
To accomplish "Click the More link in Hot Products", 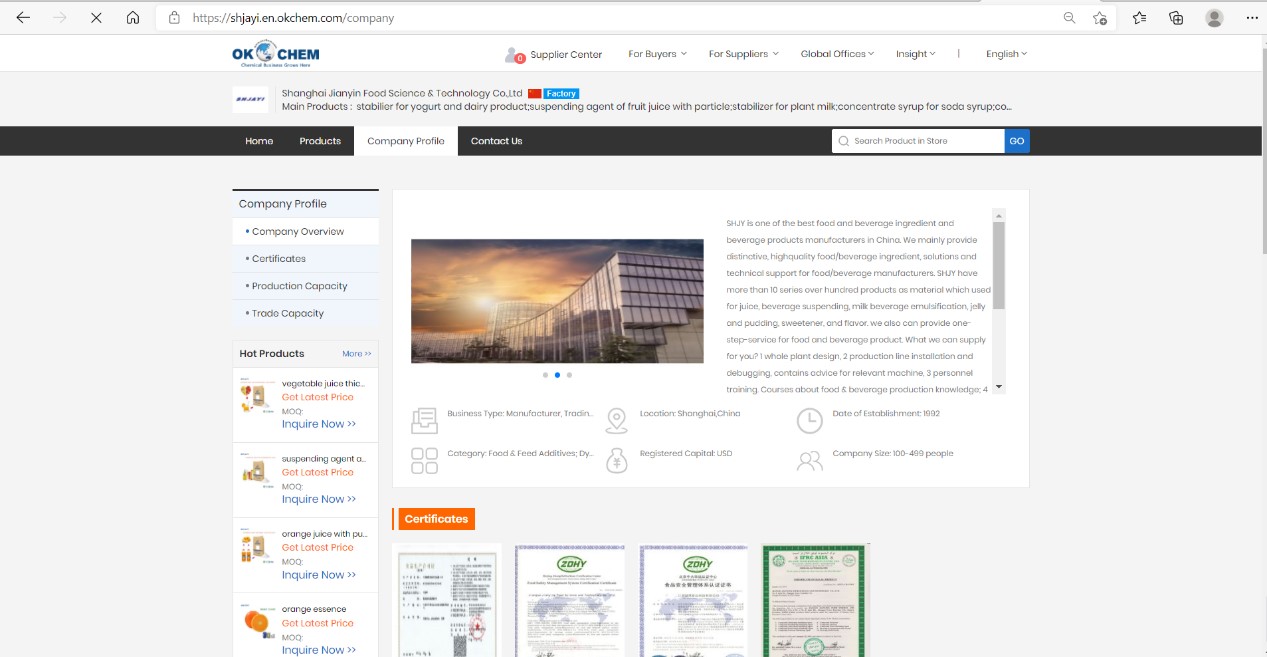I will click(357, 354).
